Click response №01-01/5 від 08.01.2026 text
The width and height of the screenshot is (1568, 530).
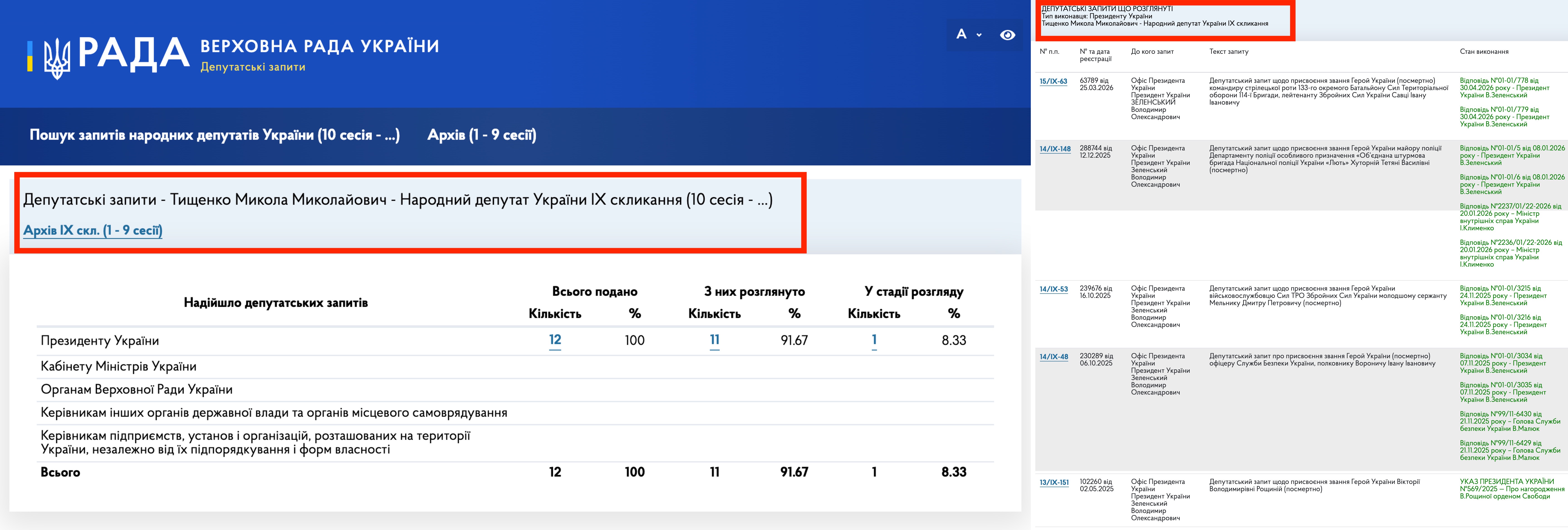coord(1512,156)
